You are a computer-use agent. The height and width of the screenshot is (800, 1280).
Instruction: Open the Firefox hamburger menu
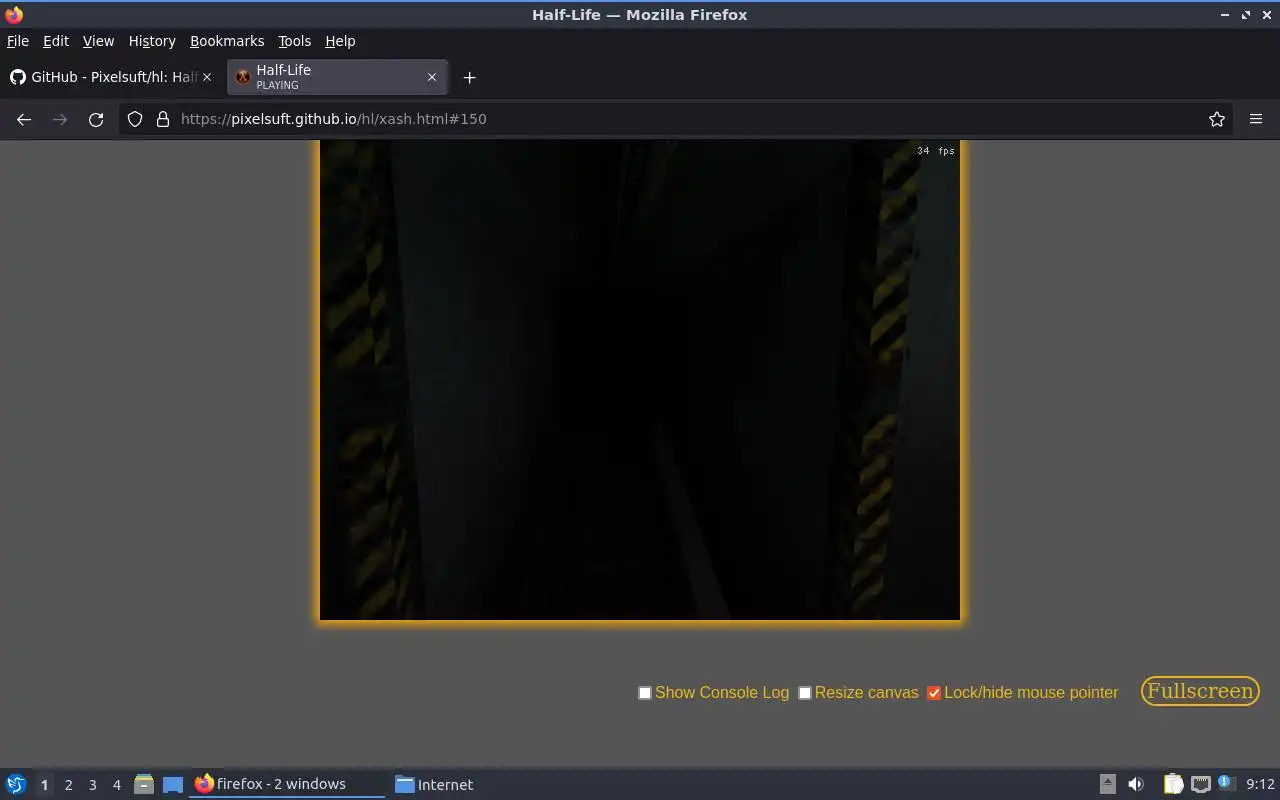point(1256,119)
